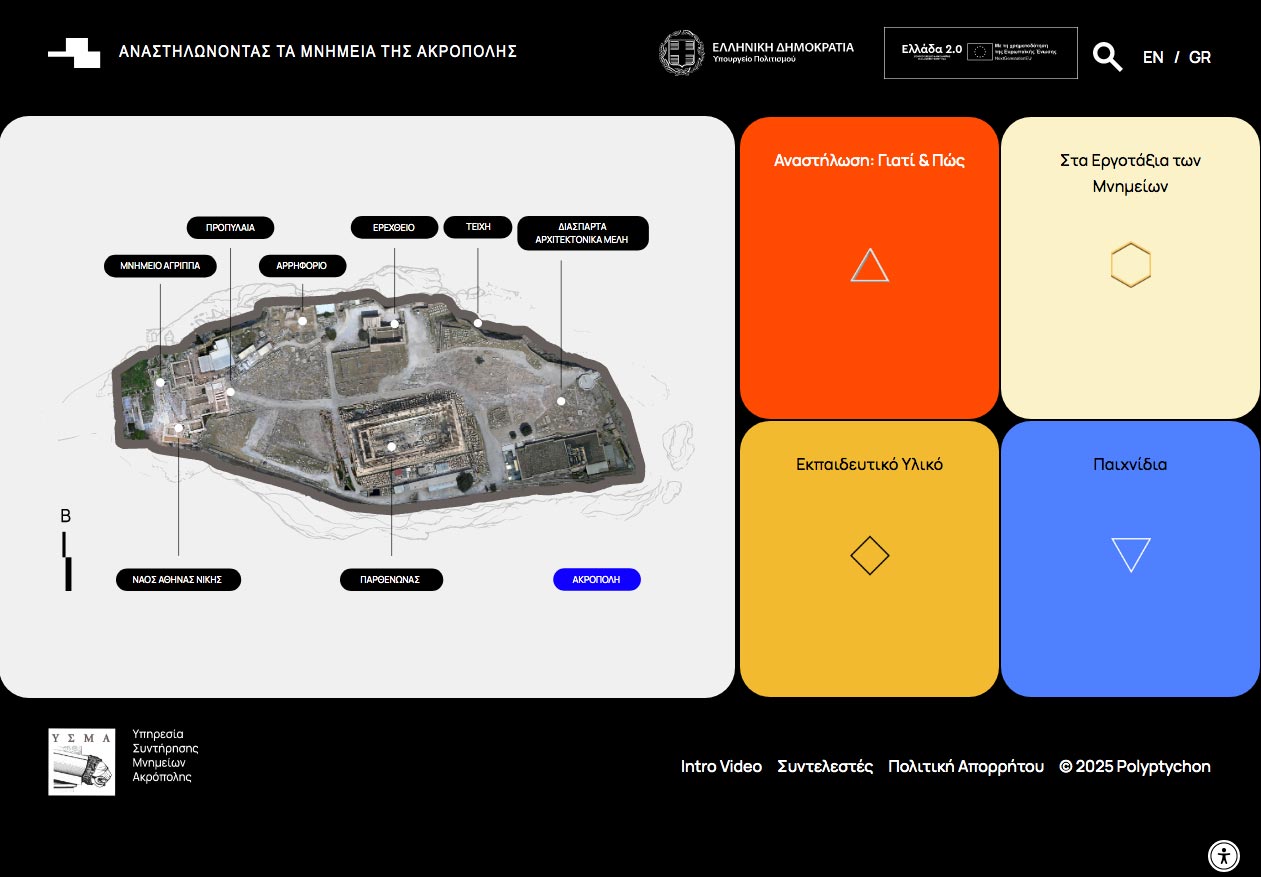The width and height of the screenshot is (1261, 877).
Task: Select the ΠΑΡΘΕΝΩΝΑΣ map label
Action: coord(391,580)
